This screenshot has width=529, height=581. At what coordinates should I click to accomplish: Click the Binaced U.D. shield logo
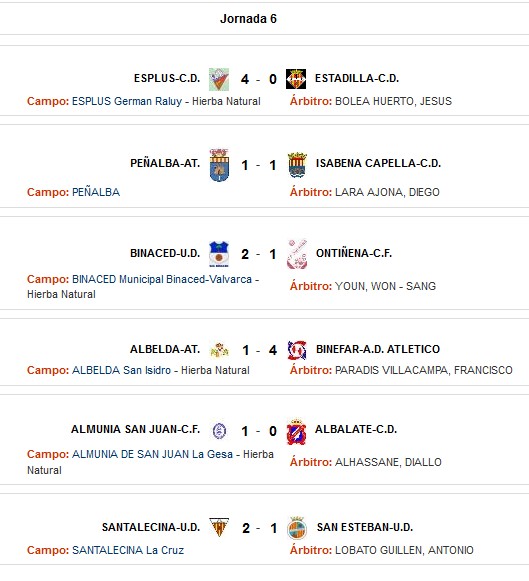tap(219, 254)
